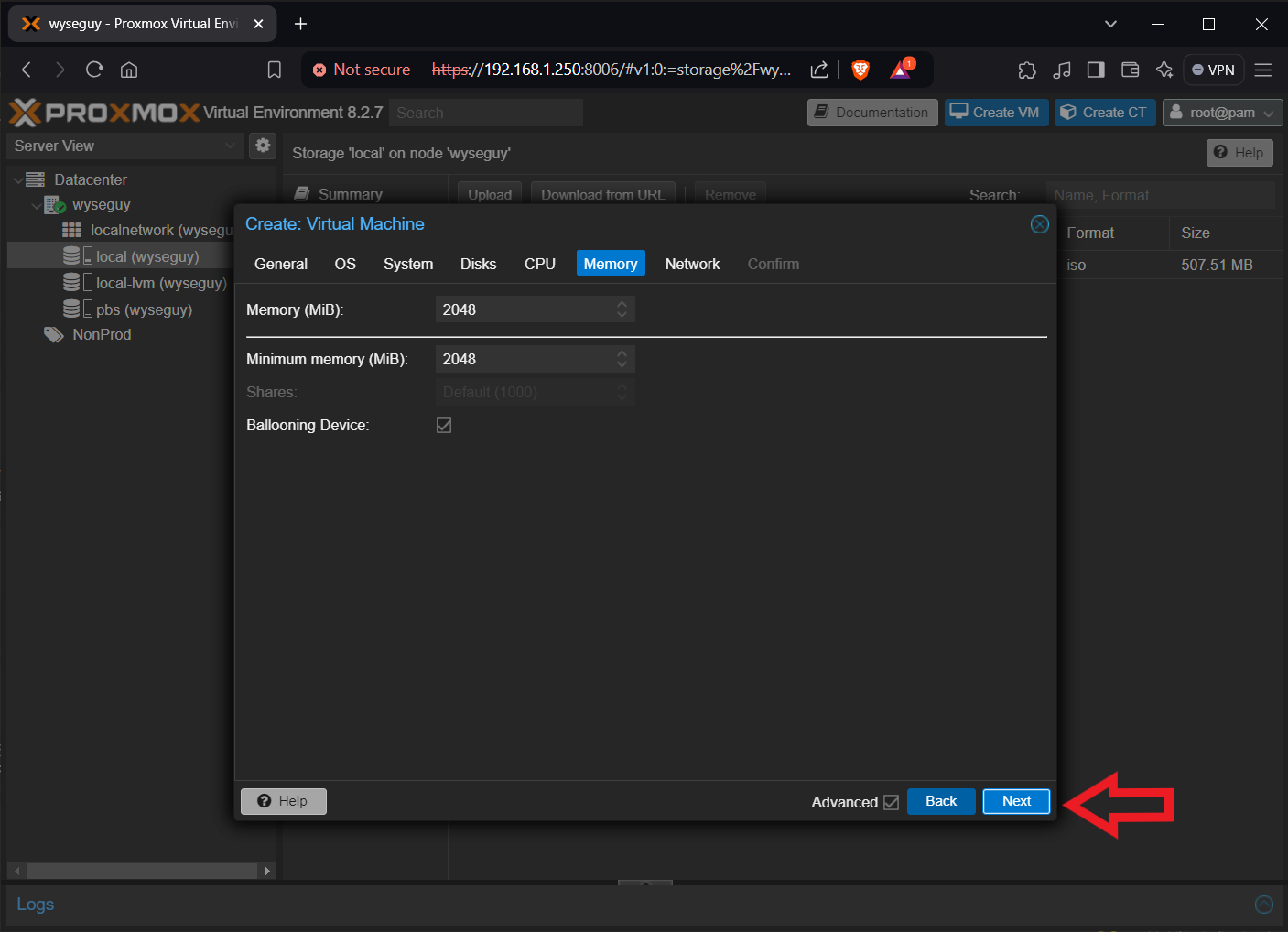Viewport: 1288px width, 932px height.
Task: Select the NonProd tag item
Action: 102,335
